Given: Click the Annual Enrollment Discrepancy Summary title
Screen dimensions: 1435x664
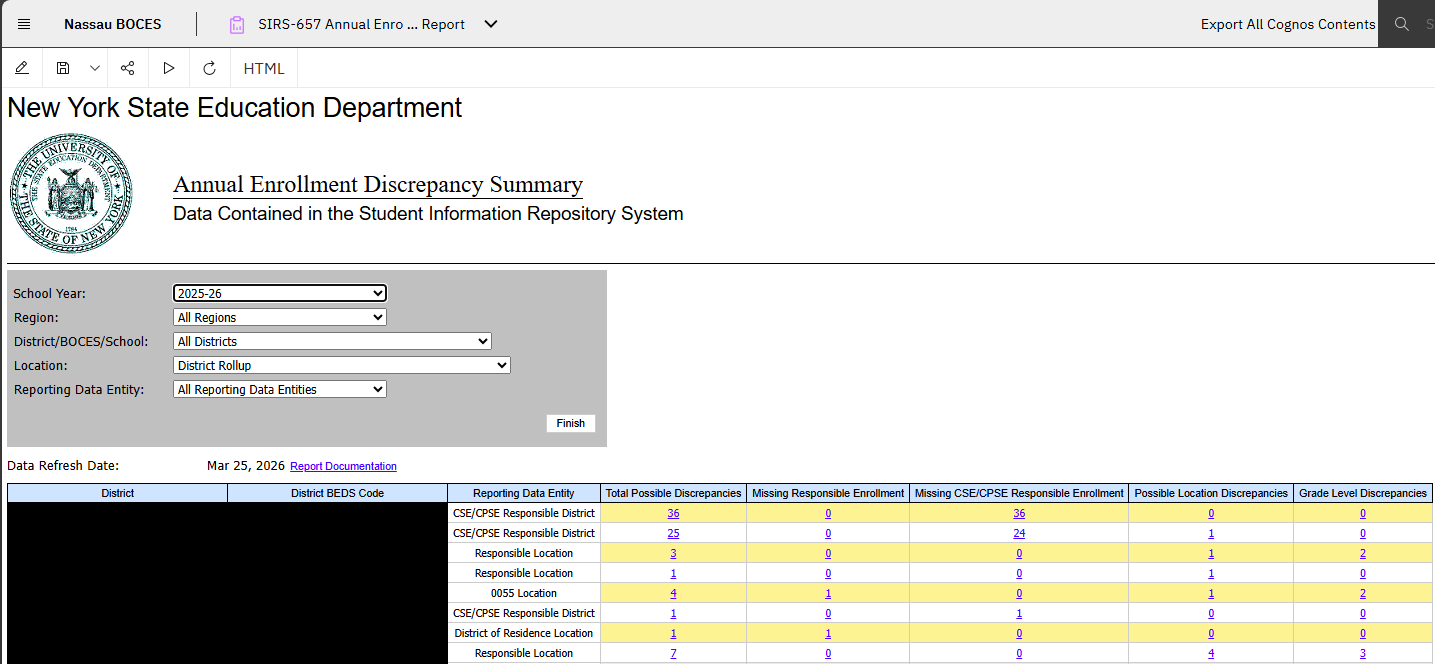Looking at the screenshot, I should pyautogui.click(x=378, y=185).
